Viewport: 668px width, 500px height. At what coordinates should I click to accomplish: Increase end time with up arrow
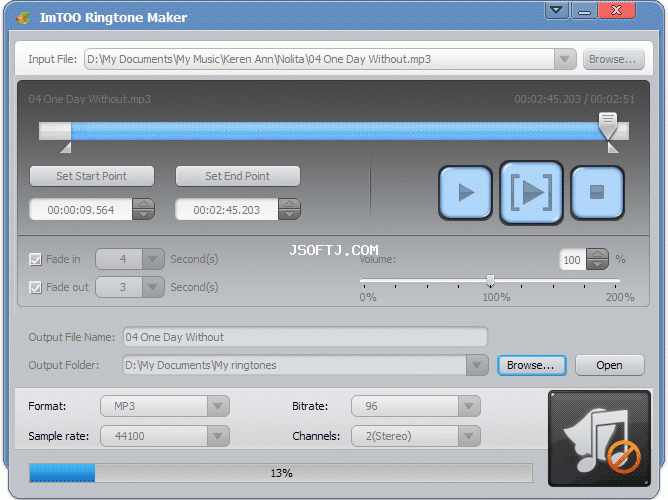pos(290,204)
